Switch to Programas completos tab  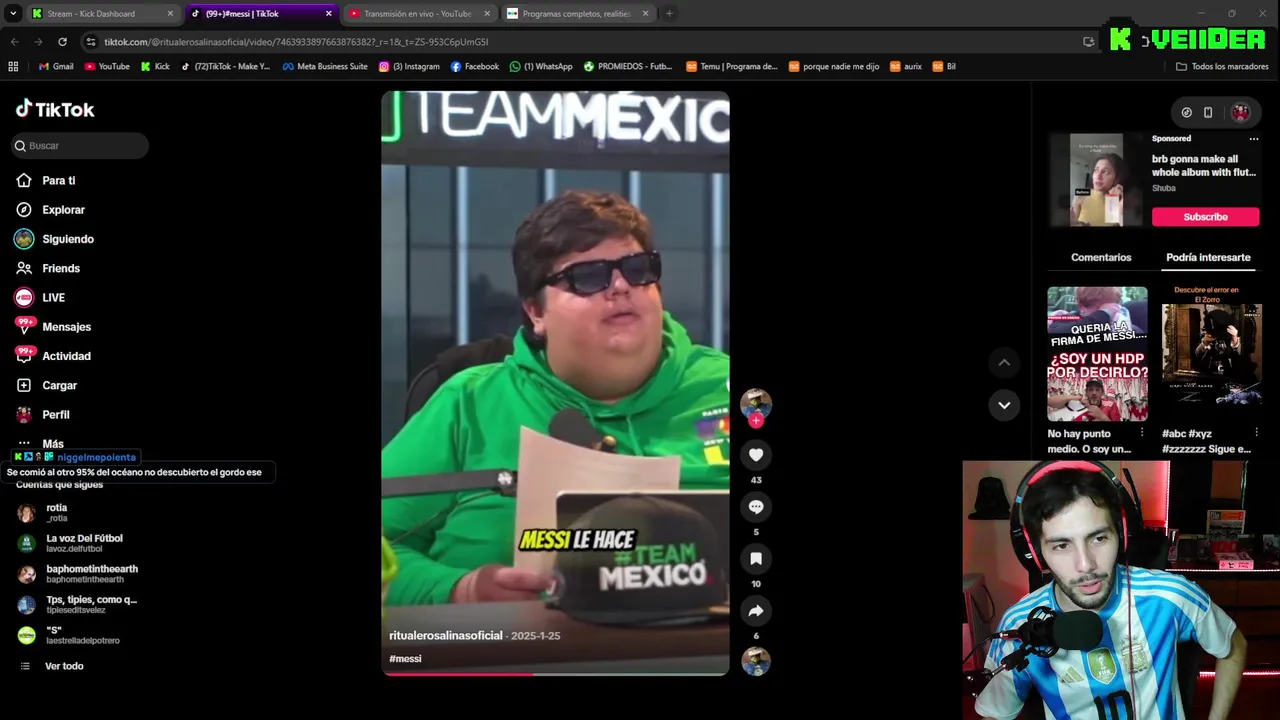pos(577,14)
